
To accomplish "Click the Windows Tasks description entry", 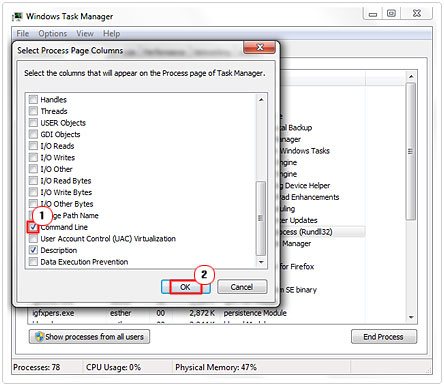I will pos(305,151).
